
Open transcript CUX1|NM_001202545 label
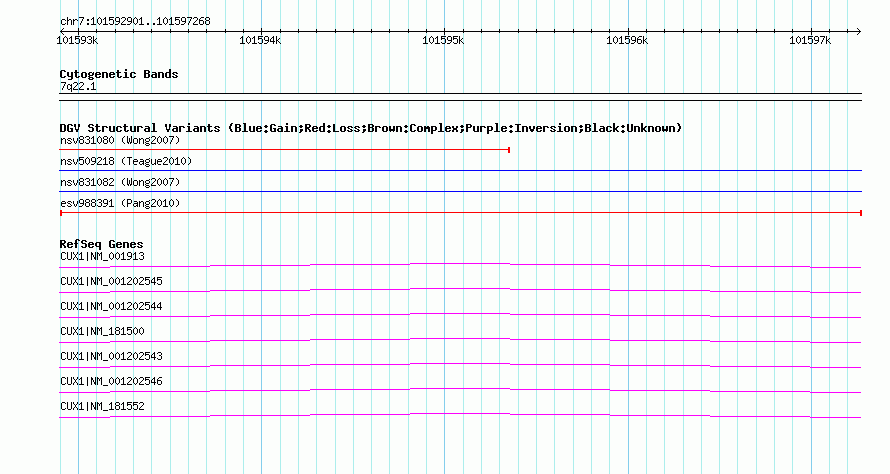coord(111,282)
